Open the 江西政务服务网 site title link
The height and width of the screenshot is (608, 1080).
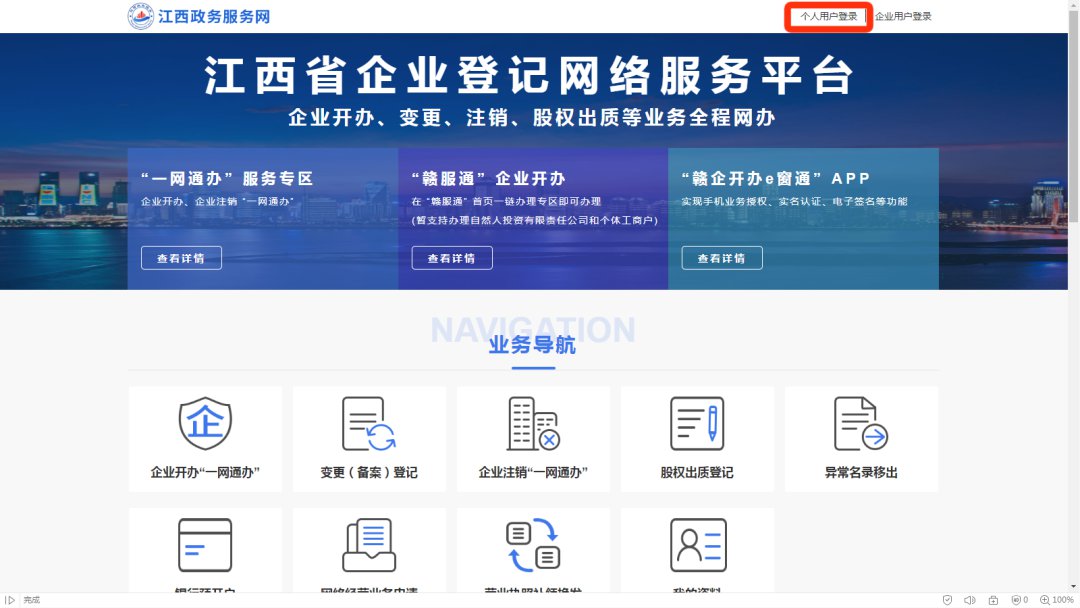coord(214,17)
